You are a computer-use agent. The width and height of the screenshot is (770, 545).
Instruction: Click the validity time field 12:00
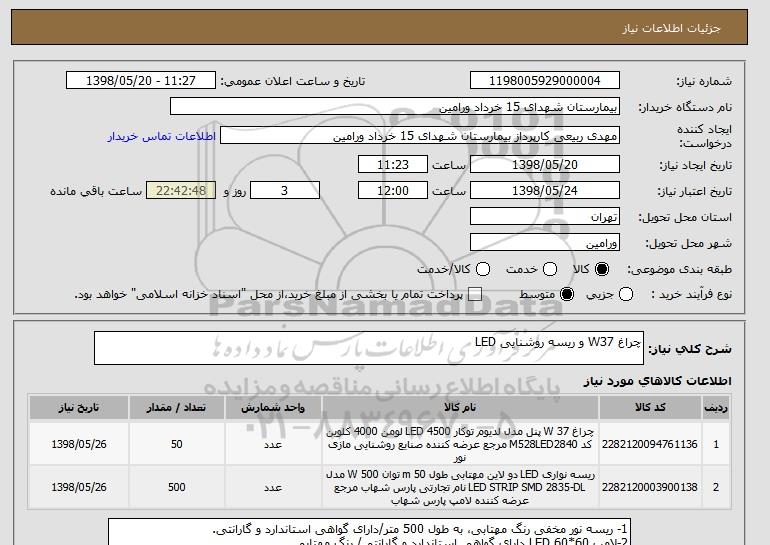pos(393,191)
